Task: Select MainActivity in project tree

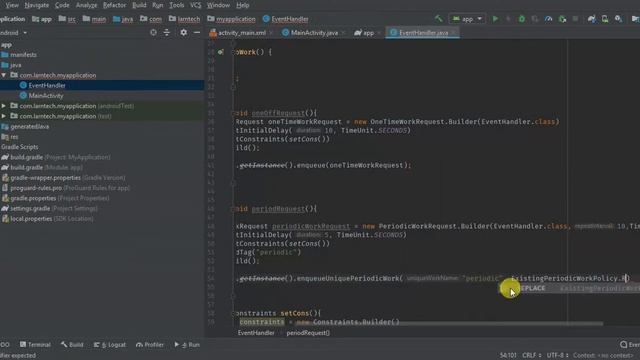Action: pyautogui.click(x=46, y=96)
